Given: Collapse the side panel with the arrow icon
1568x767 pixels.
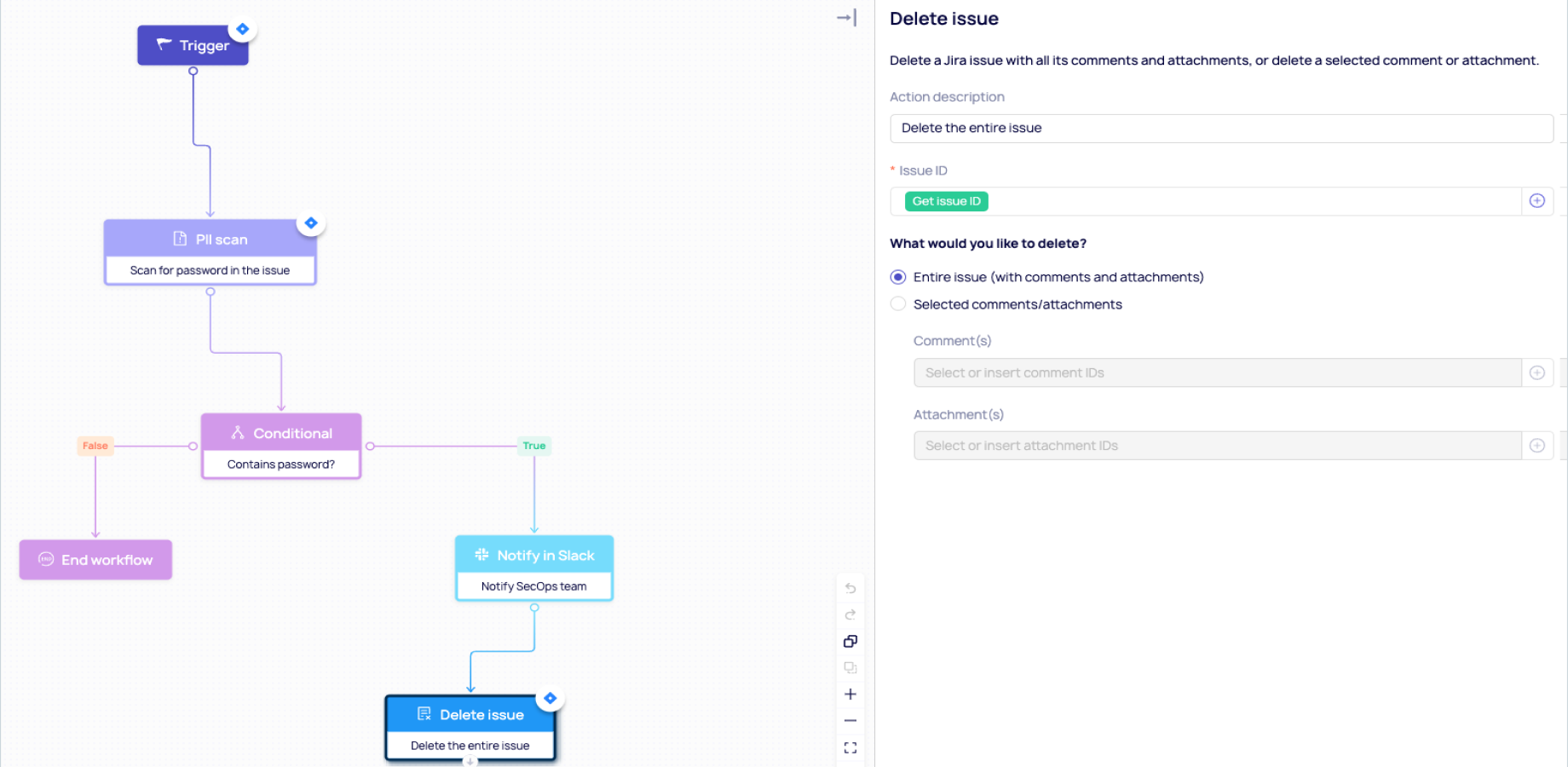Looking at the screenshot, I should click(x=846, y=17).
